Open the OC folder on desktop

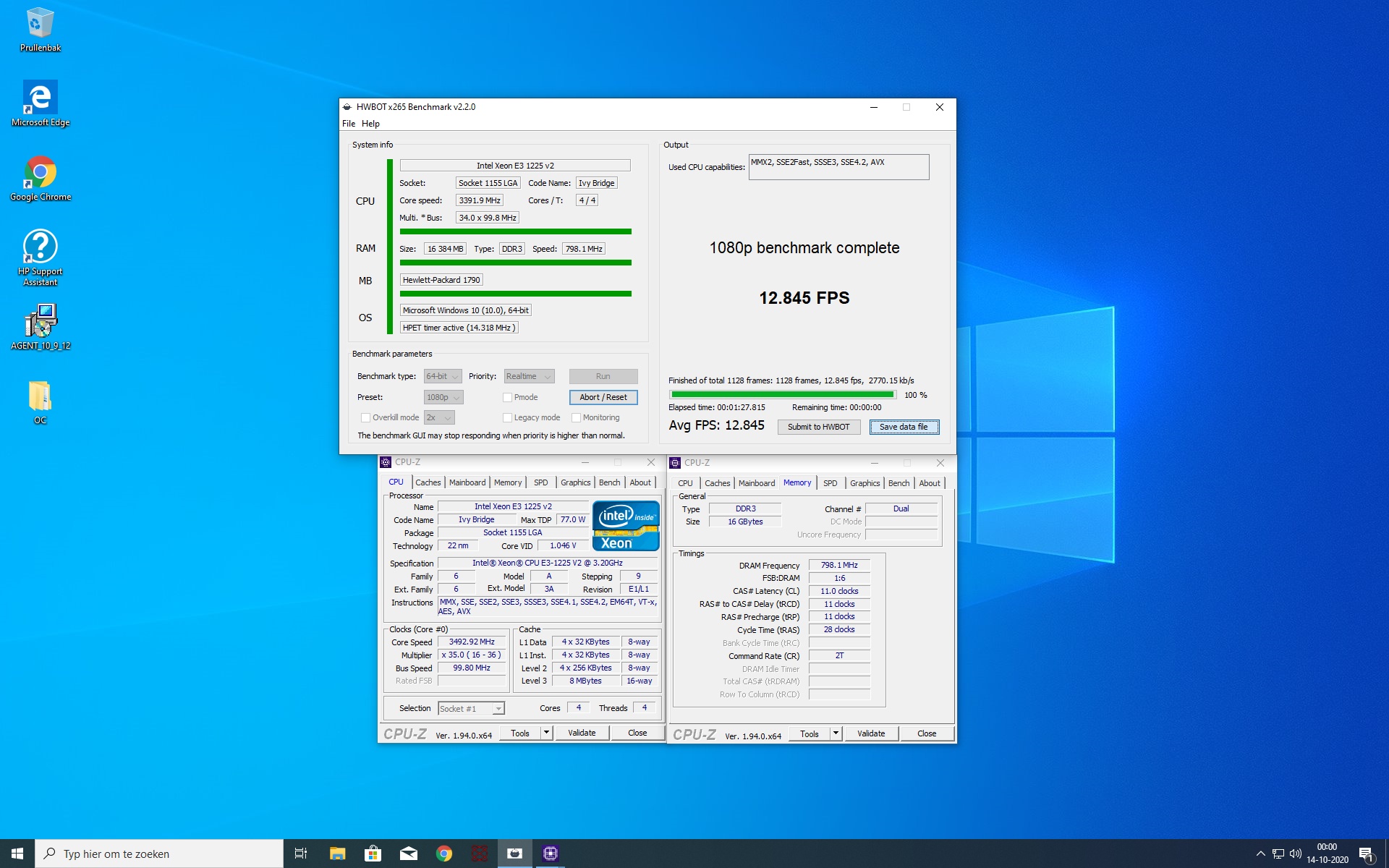(x=40, y=403)
